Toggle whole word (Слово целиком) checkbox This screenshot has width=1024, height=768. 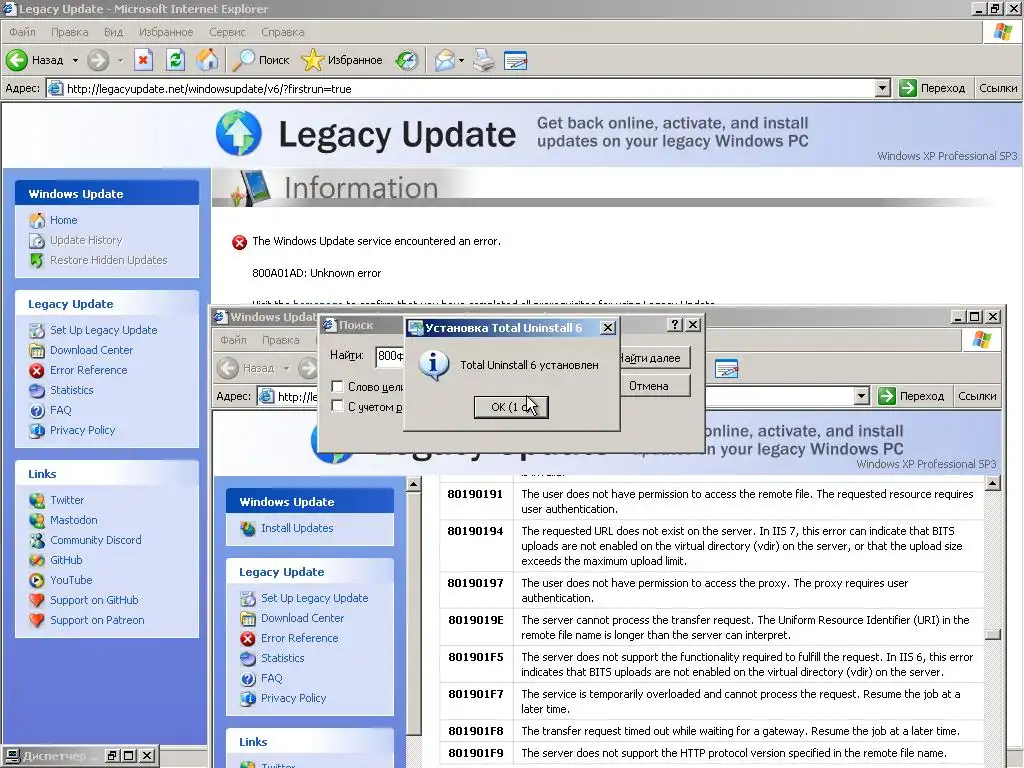click(337, 386)
